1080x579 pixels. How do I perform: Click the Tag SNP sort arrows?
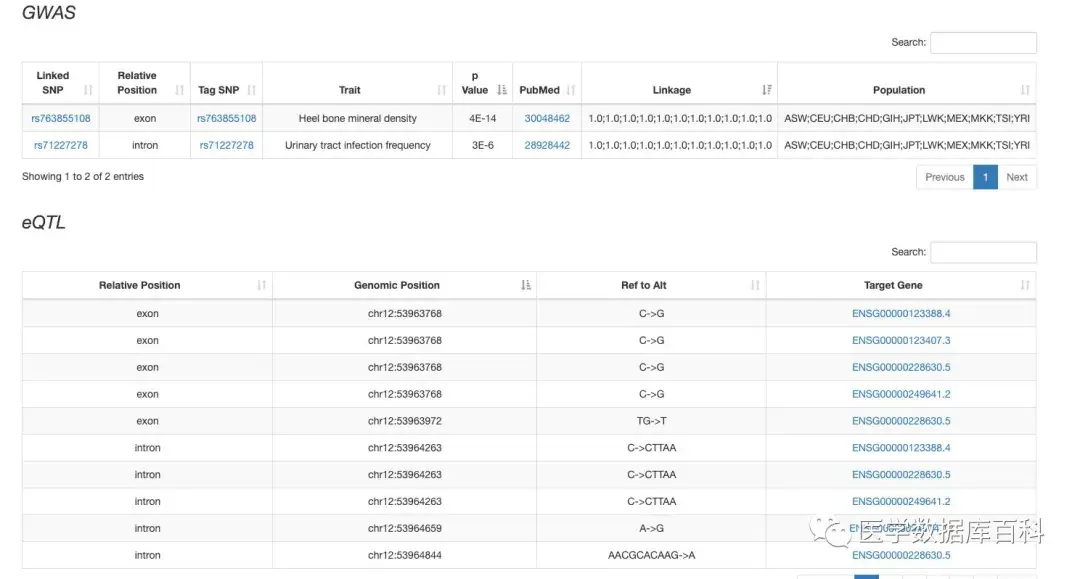[x=251, y=90]
